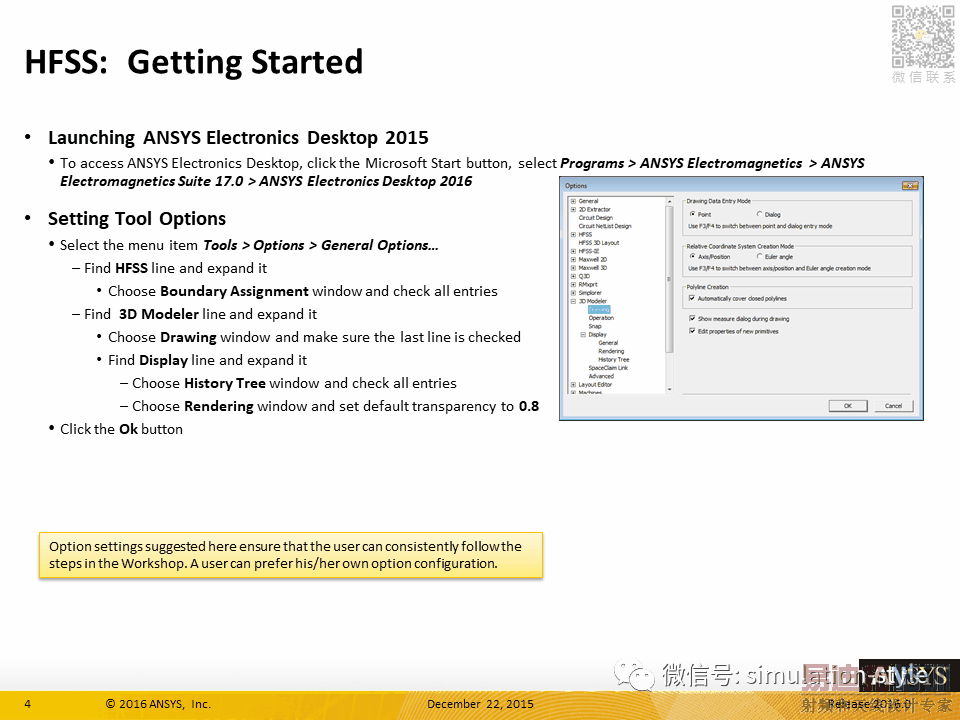Image resolution: width=960 pixels, height=720 pixels.
Task: Click the slide number 4 in footer
Action: pos(28,704)
